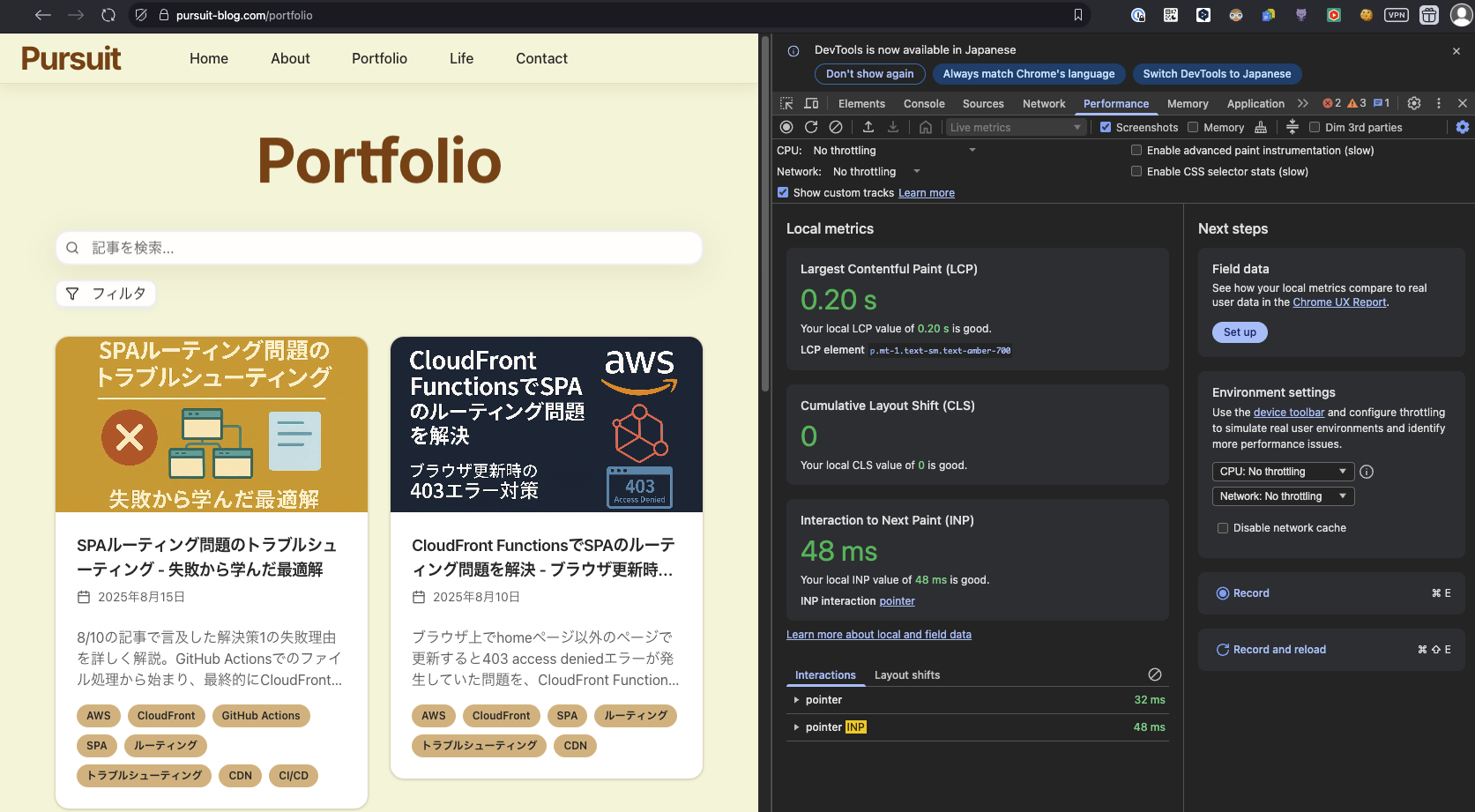Click the Performance record-and-reload toolbar icon
Viewport: 1475px width, 812px height.
811,127
